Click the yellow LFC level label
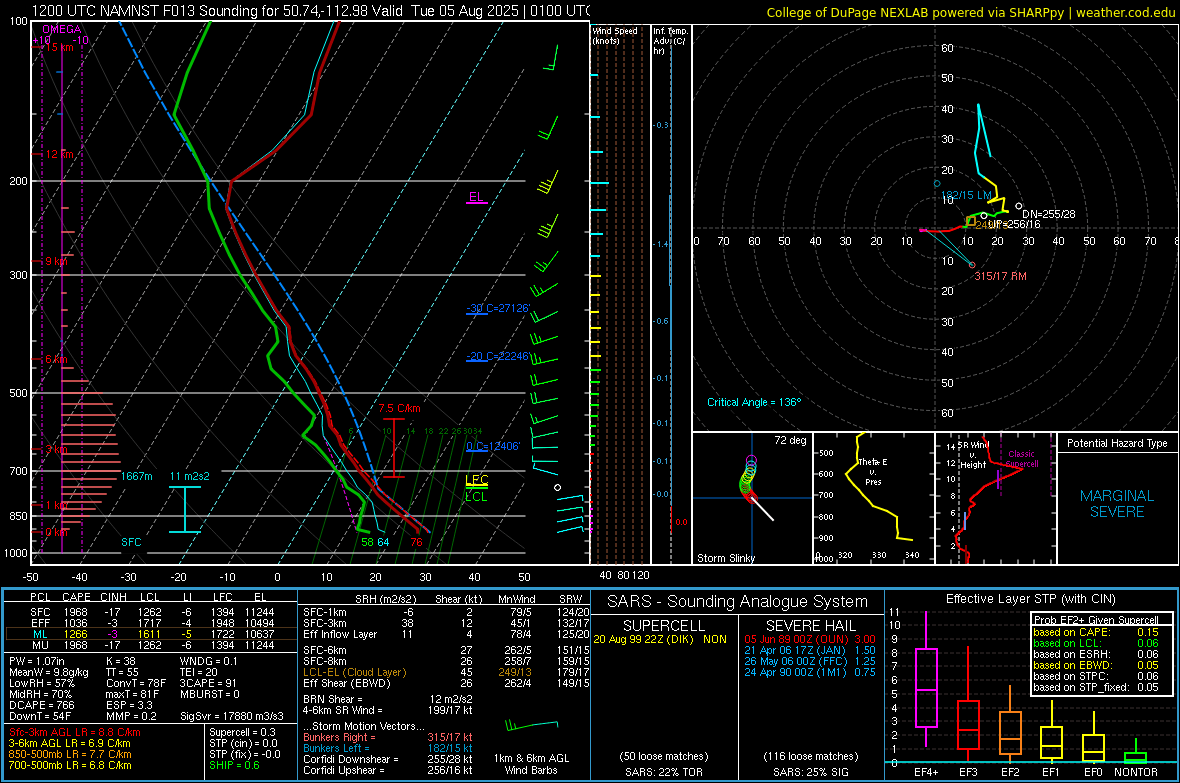 point(476,480)
